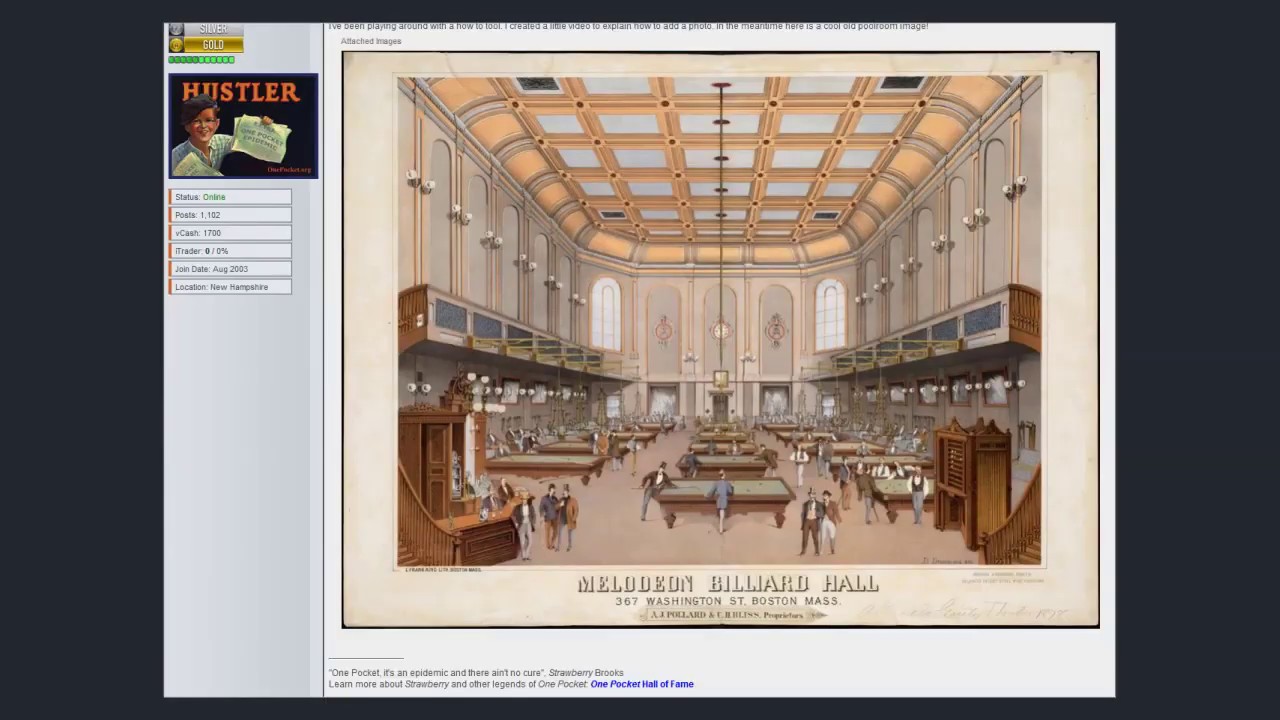Image resolution: width=1280 pixels, height=720 pixels.
Task: Click the green reputation bar
Action: pyautogui.click(x=201, y=60)
